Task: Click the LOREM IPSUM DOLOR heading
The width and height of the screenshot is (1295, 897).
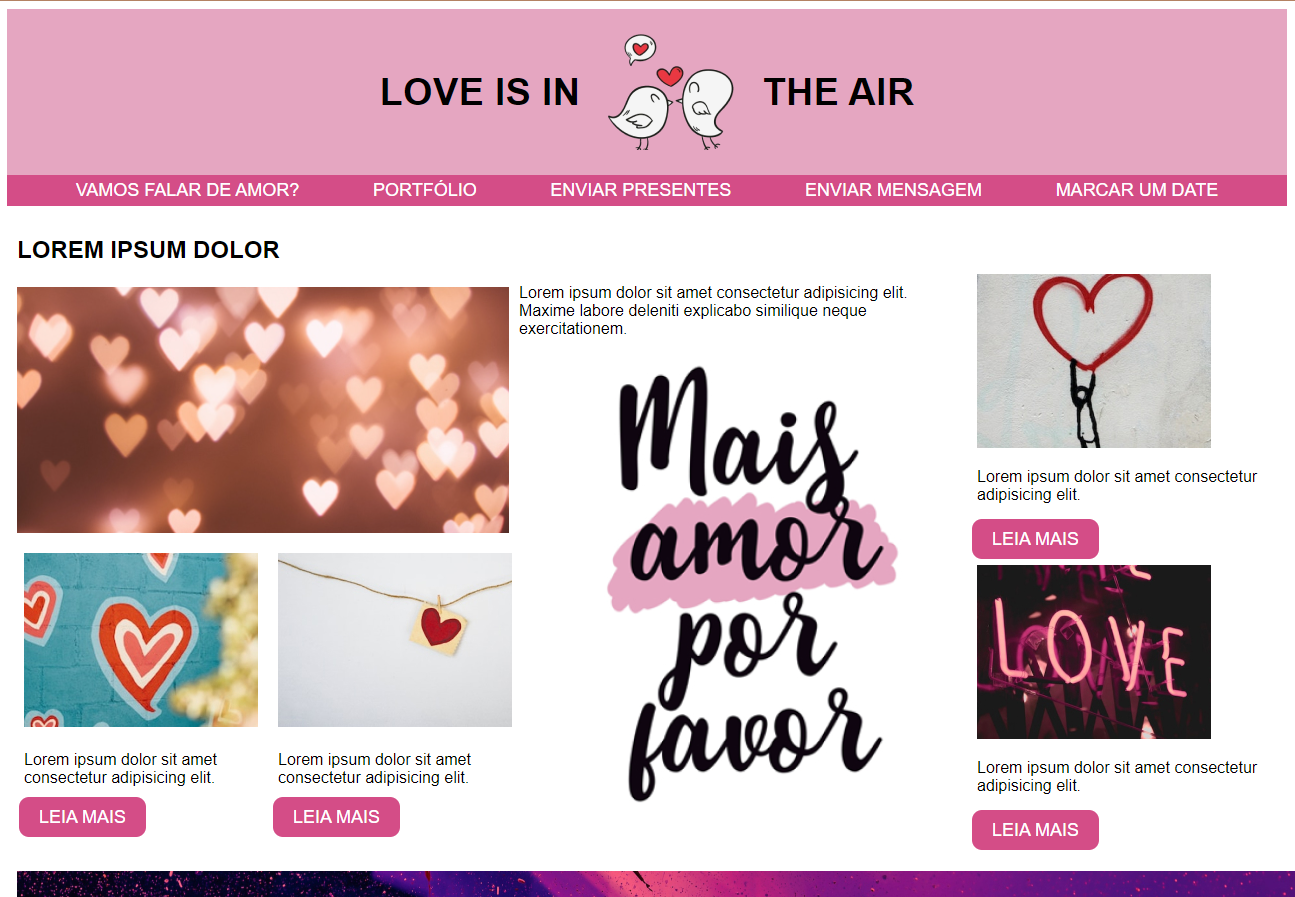Action: click(149, 250)
